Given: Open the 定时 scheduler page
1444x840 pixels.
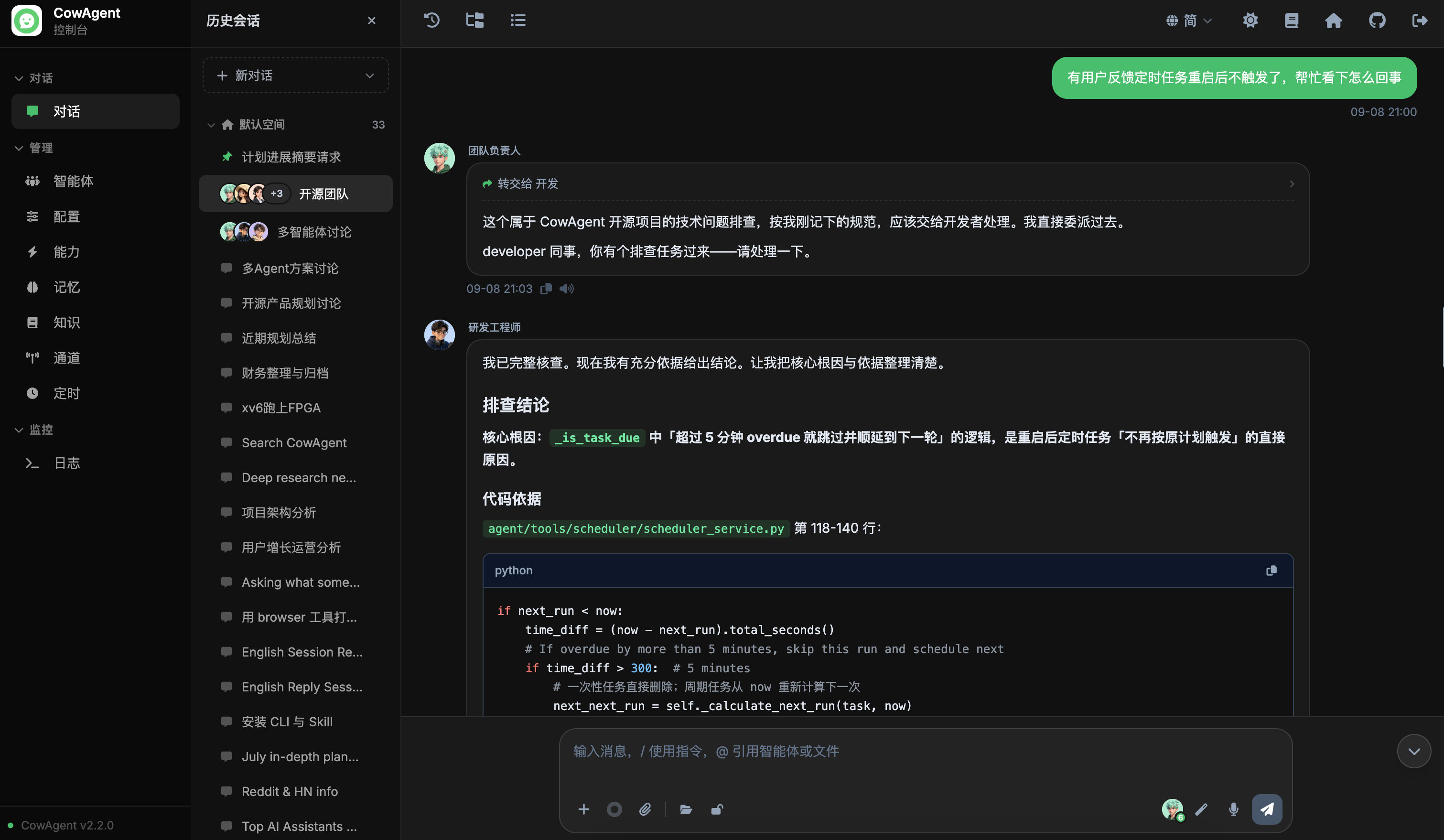Looking at the screenshot, I should coord(96,394).
